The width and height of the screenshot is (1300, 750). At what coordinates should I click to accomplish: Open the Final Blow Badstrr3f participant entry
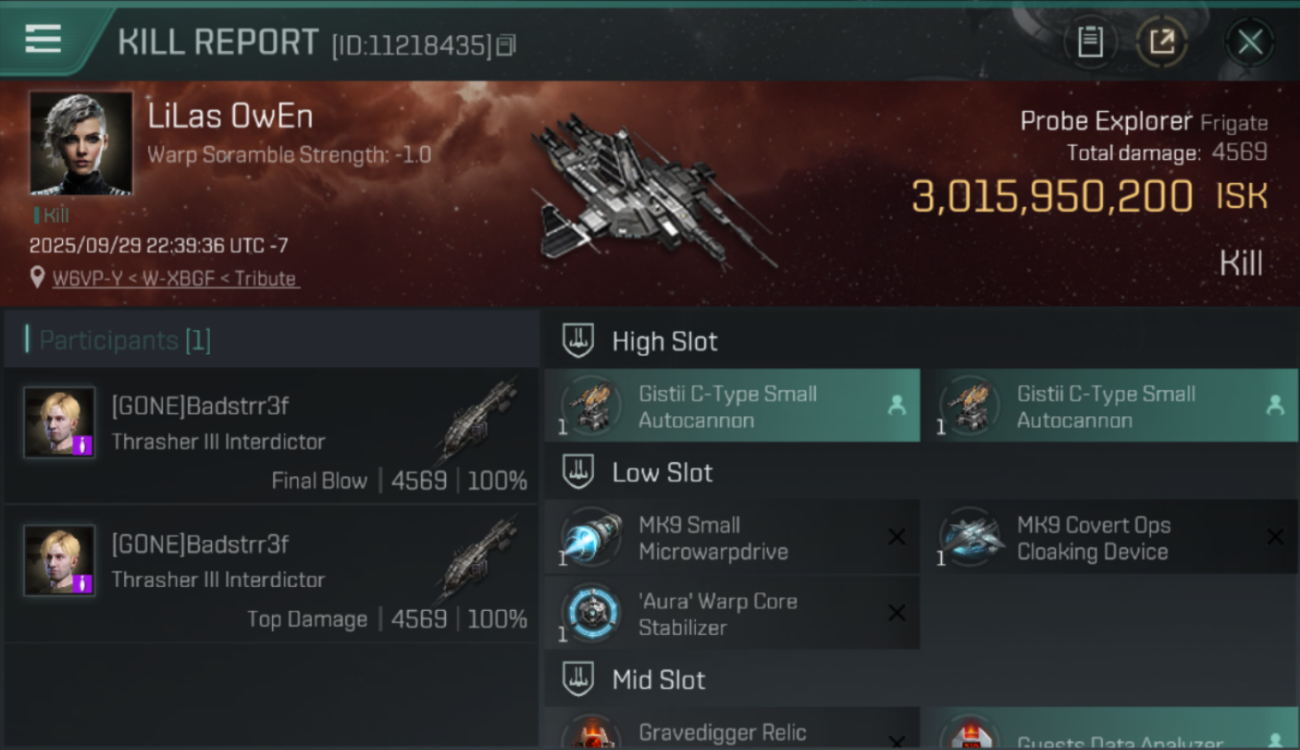coord(271,436)
